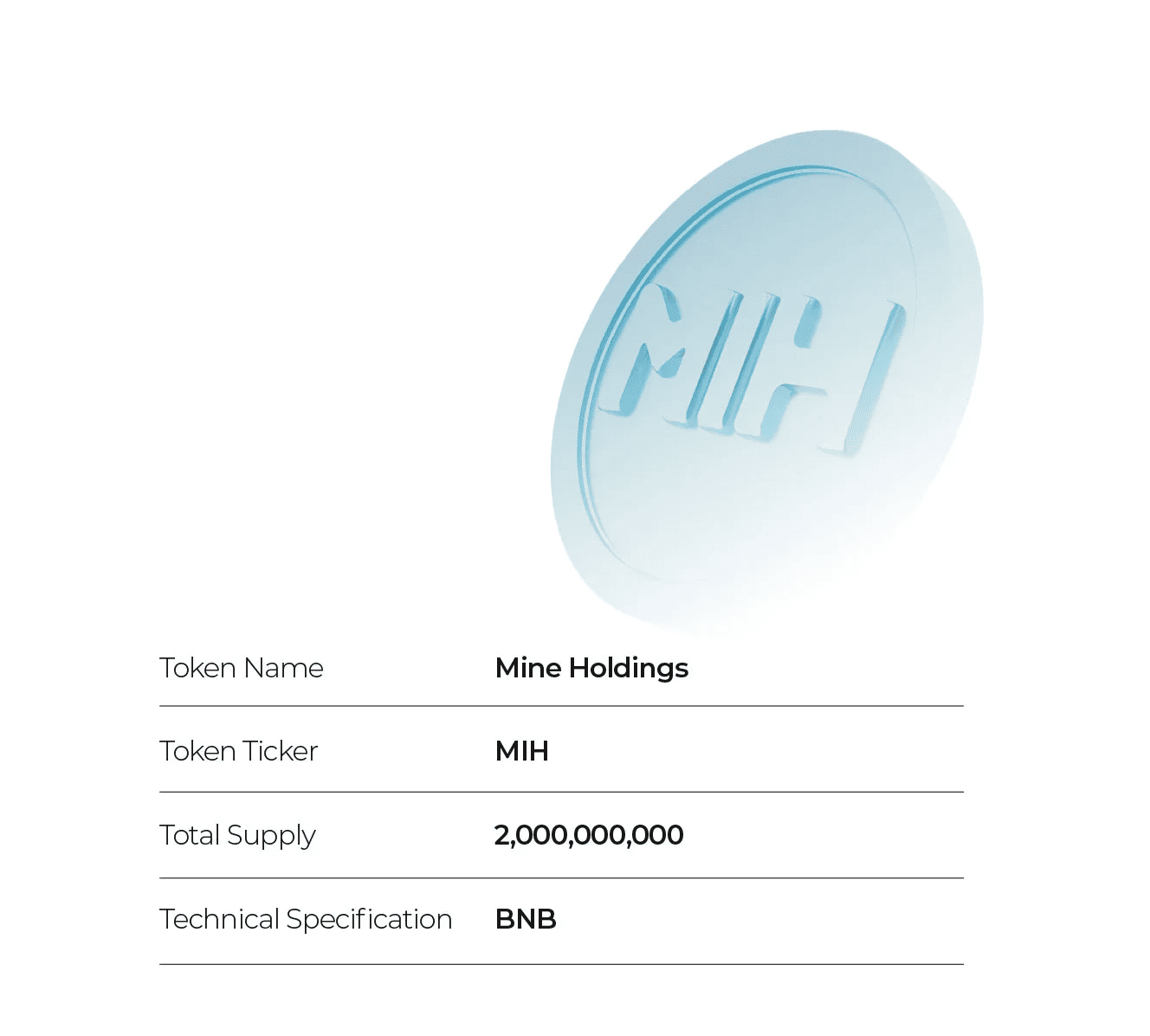Select the Token Ticker label
This screenshot has width=1150, height=1036.
tap(239, 751)
